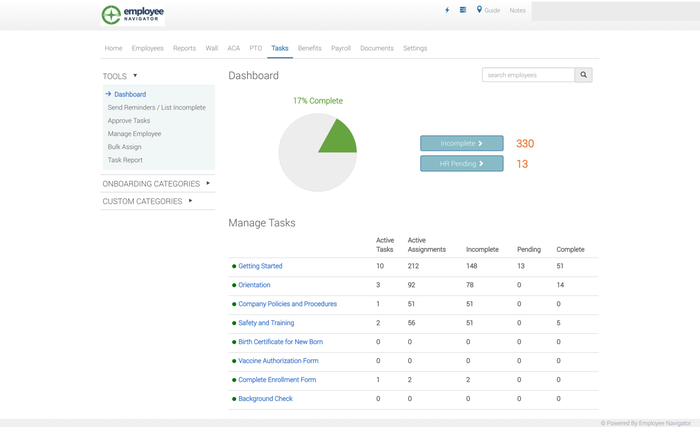This screenshot has width=700, height=427.
Task: Open Complete Enrollment Form
Action: tap(277, 380)
